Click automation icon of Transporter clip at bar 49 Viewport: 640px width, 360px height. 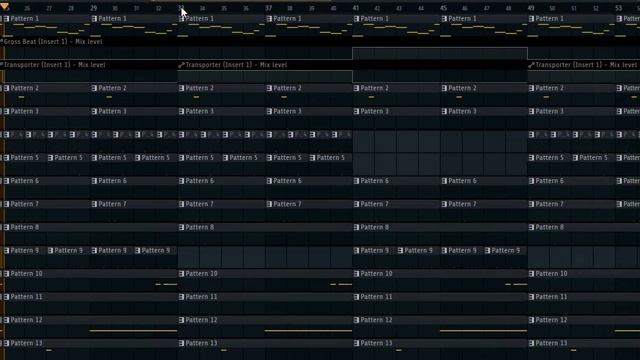point(531,65)
